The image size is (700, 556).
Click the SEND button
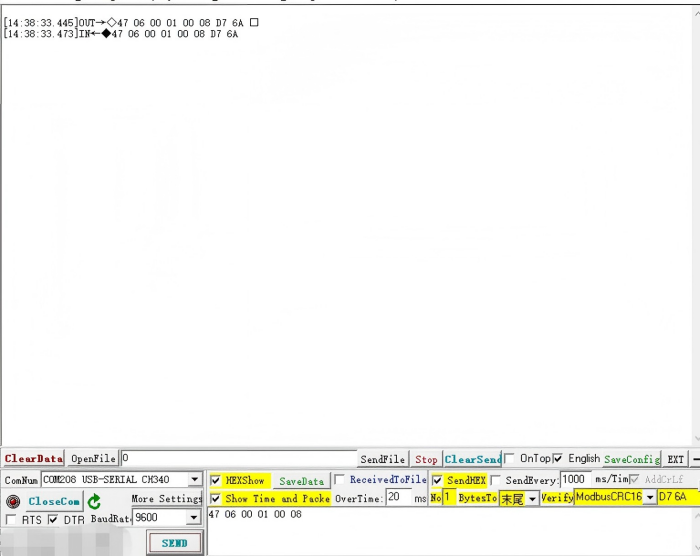[174, 543]
